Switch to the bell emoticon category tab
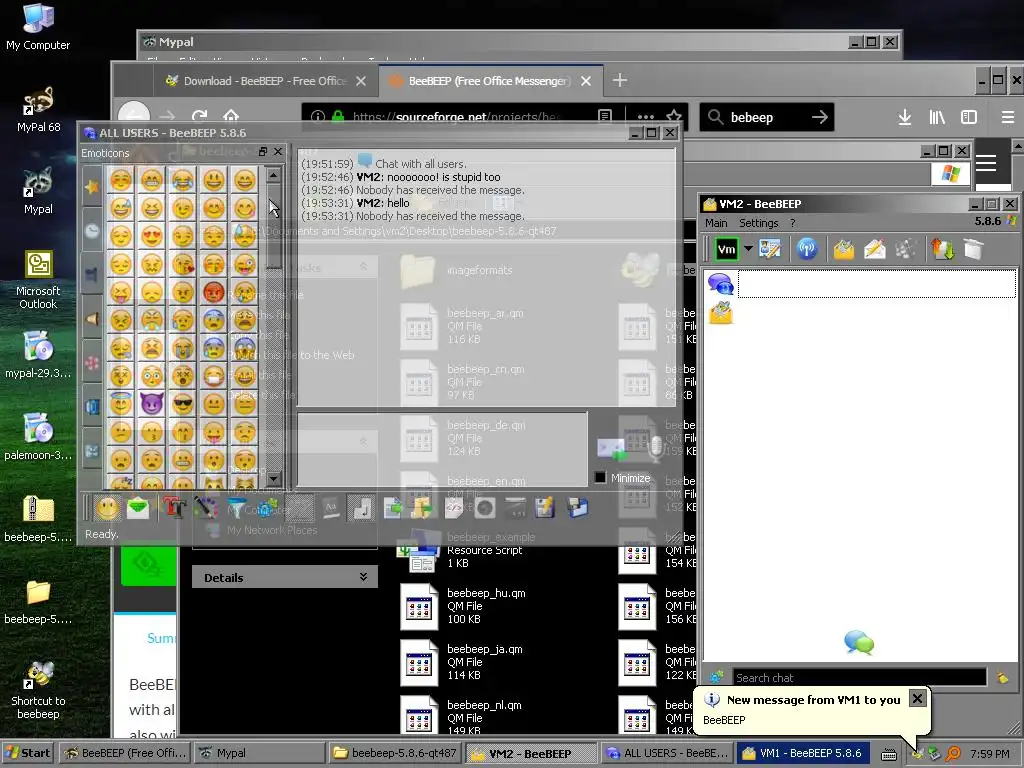Image resolution: width=1024 pixels, height=768 pixels. (92, 318)
